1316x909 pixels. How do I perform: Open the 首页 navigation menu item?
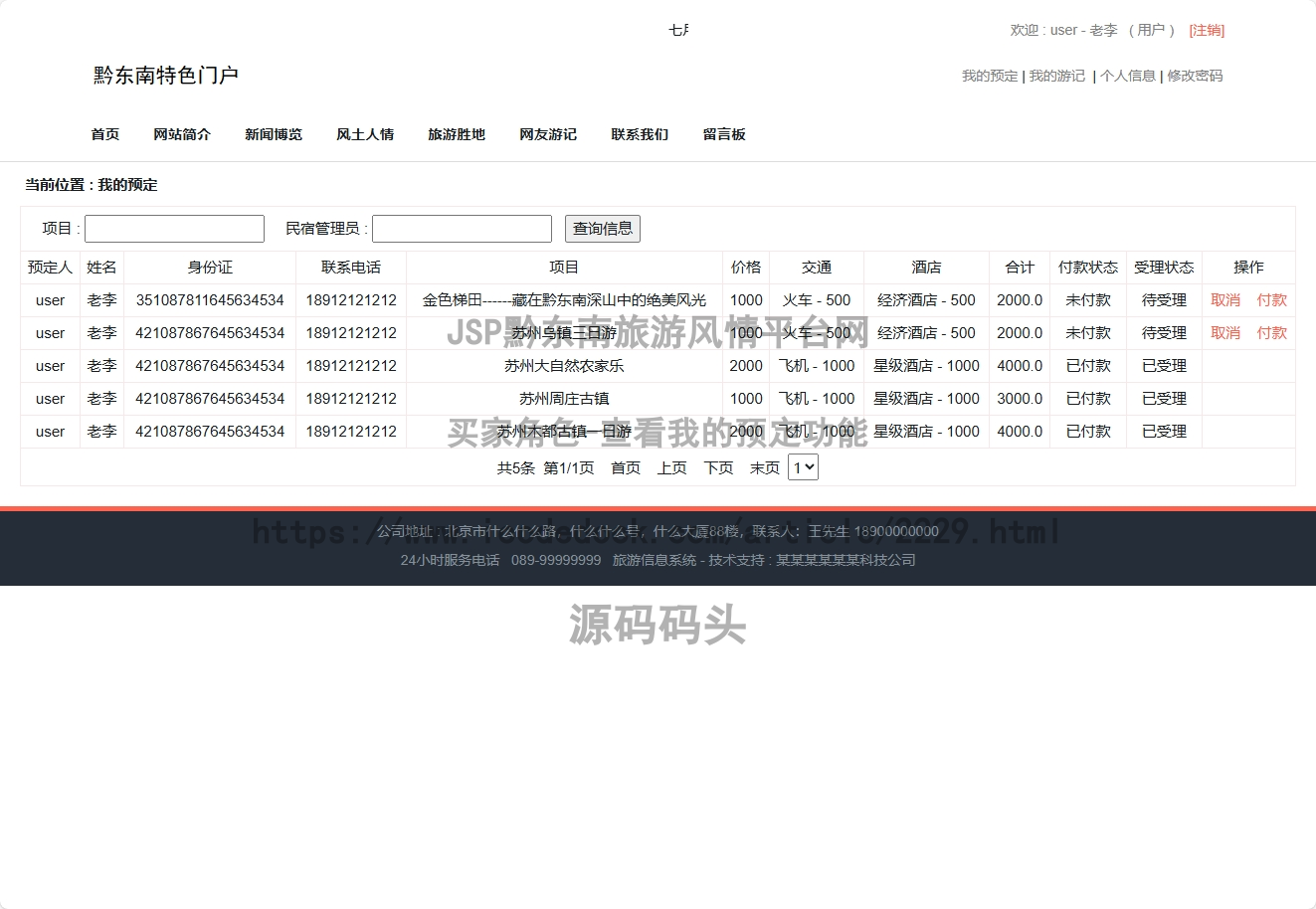(x=105, y=134)
